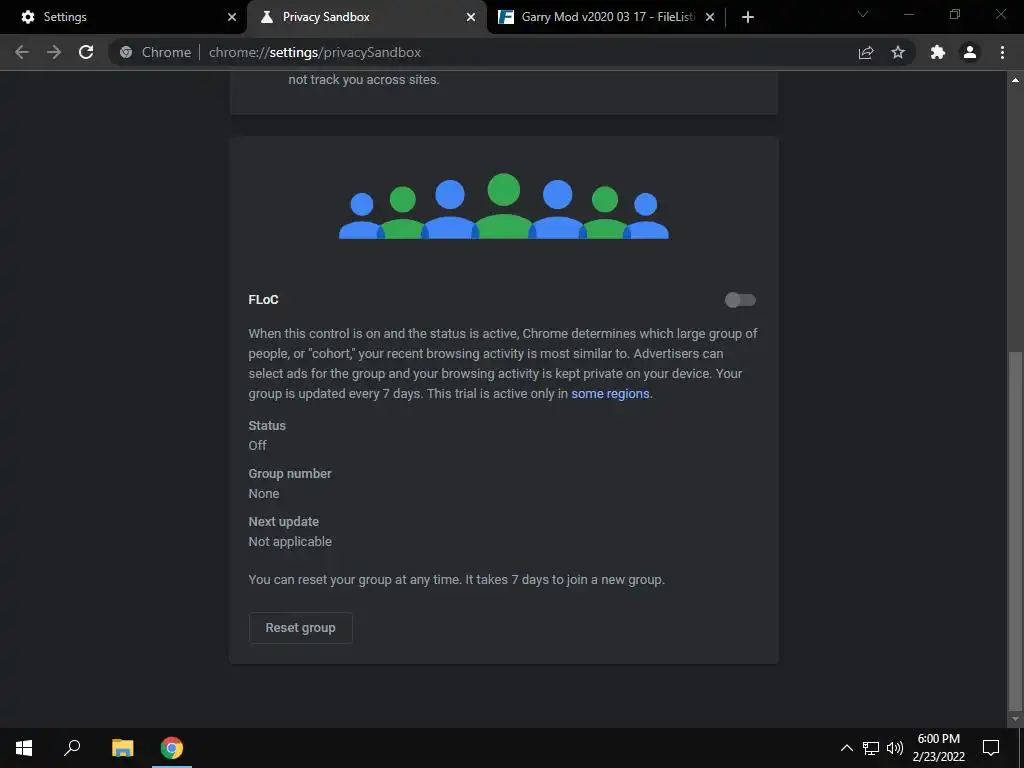Click the page vertical scrollbar thumb
The width and height of the screenshot is (1024, 768).
(x=1015, y=530)
